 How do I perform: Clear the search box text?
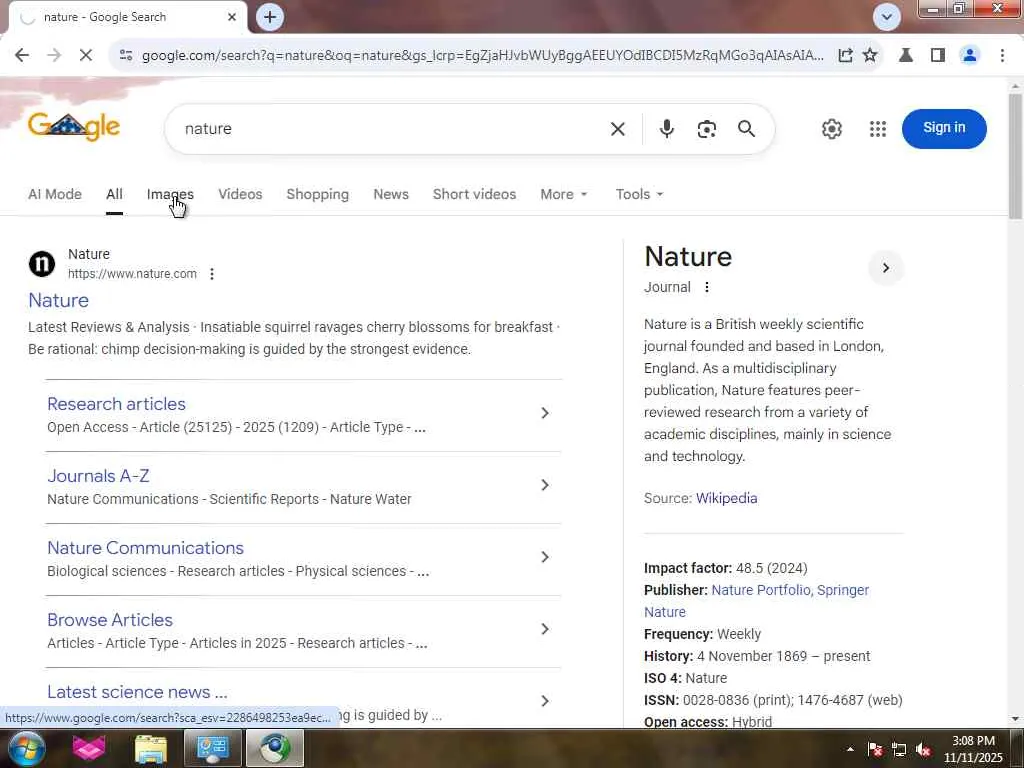pos(617,129)
